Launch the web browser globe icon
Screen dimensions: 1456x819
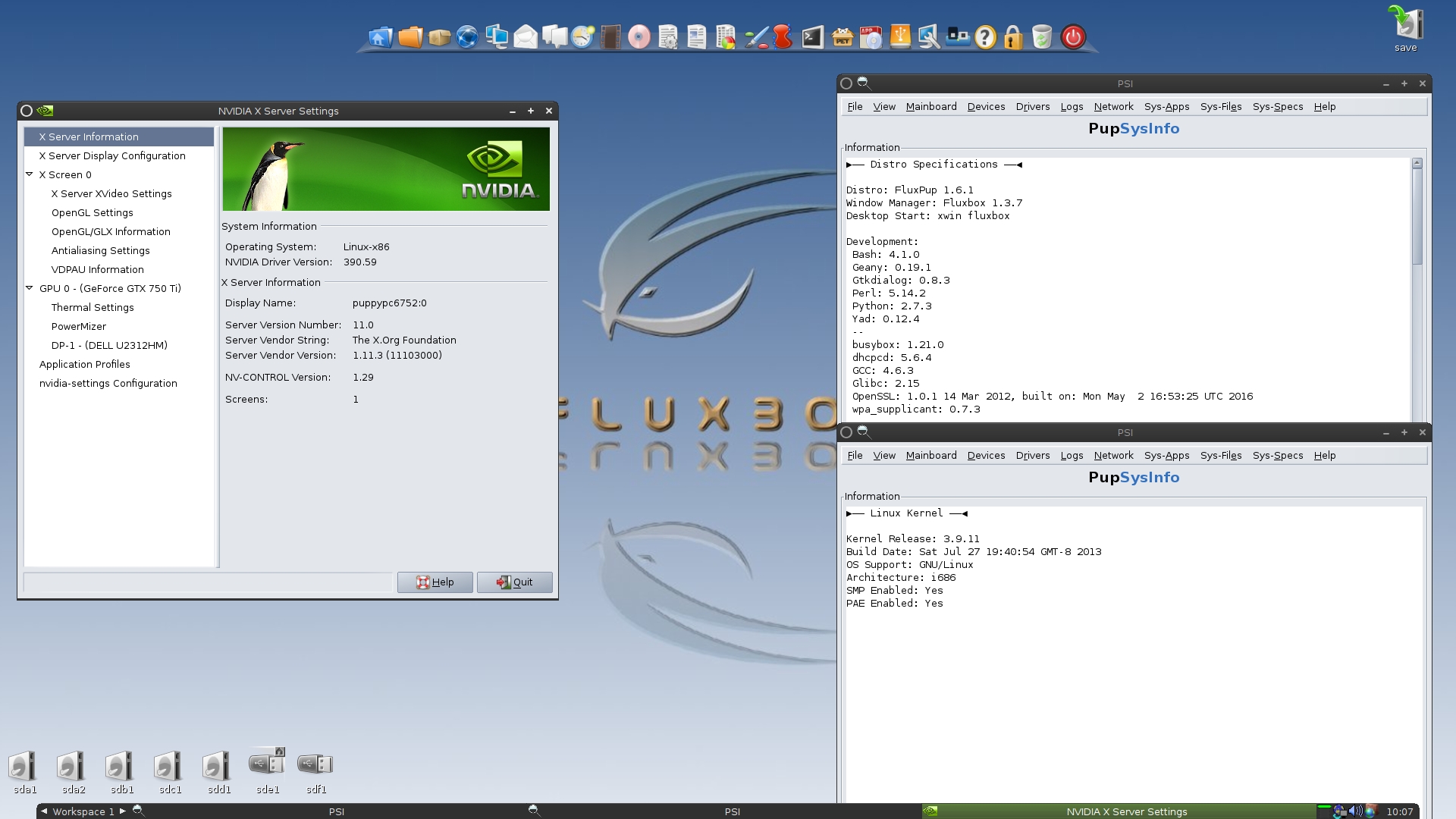click(467, 36)
